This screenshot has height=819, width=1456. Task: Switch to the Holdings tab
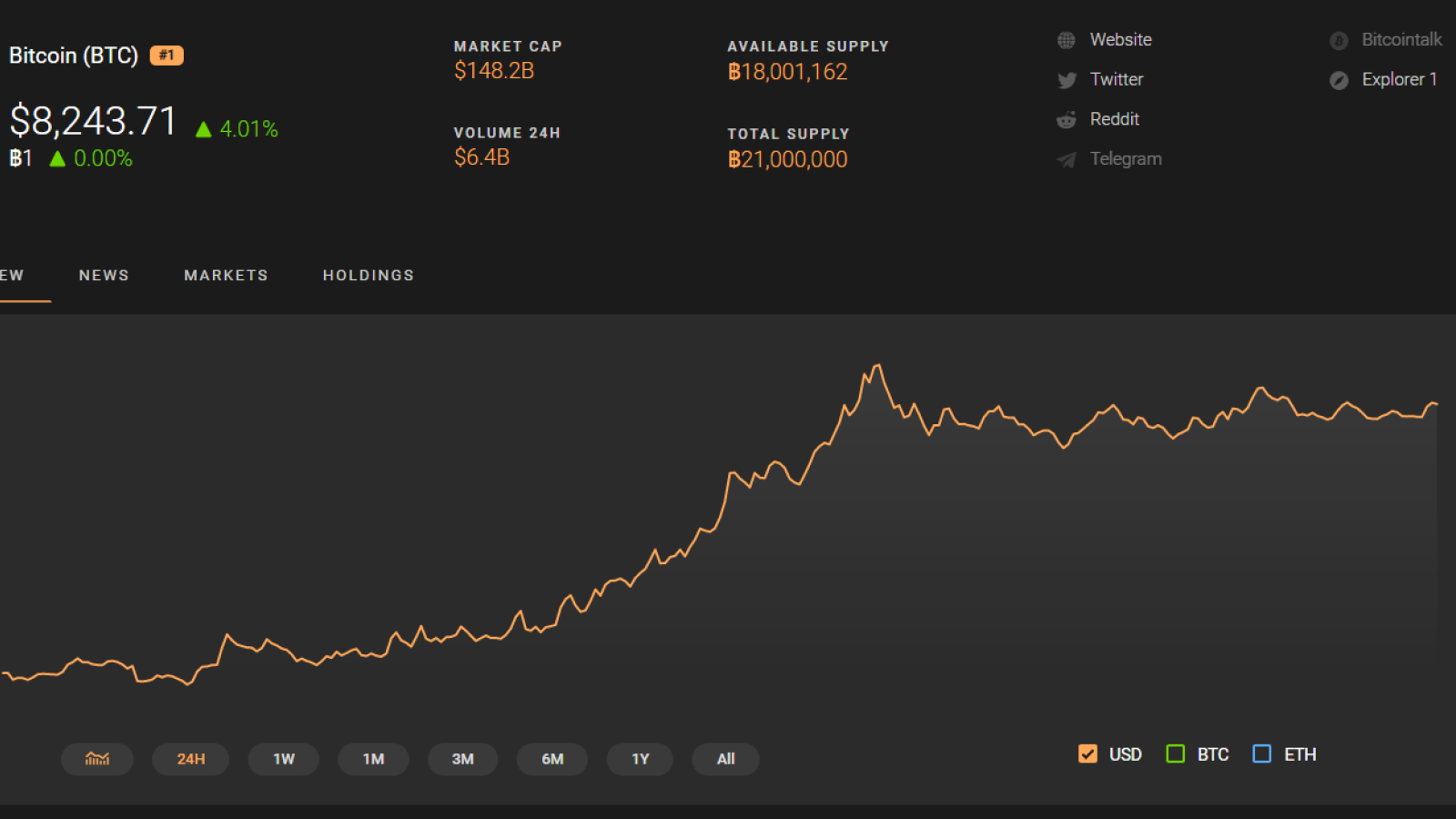point(369,275)
